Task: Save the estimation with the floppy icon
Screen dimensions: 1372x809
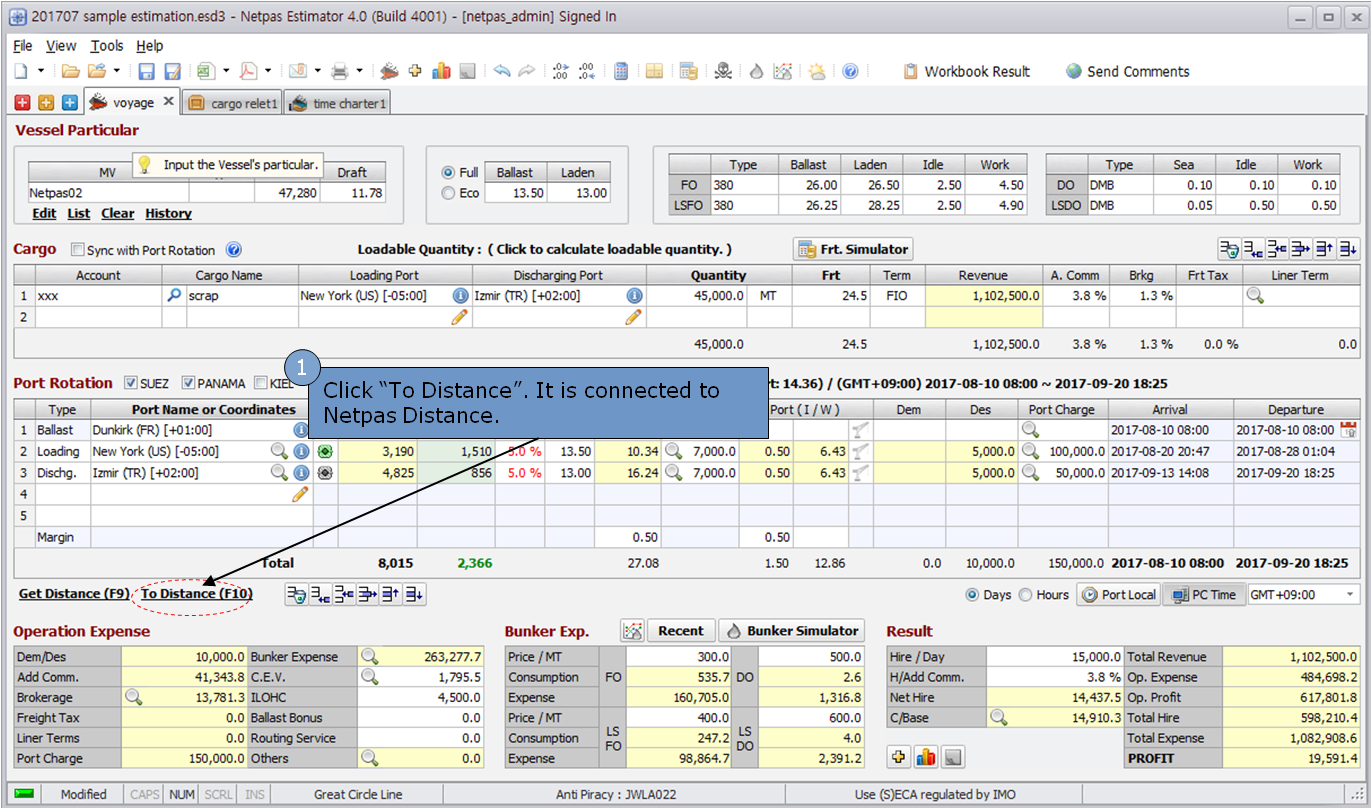Action: tap(146, 71)
